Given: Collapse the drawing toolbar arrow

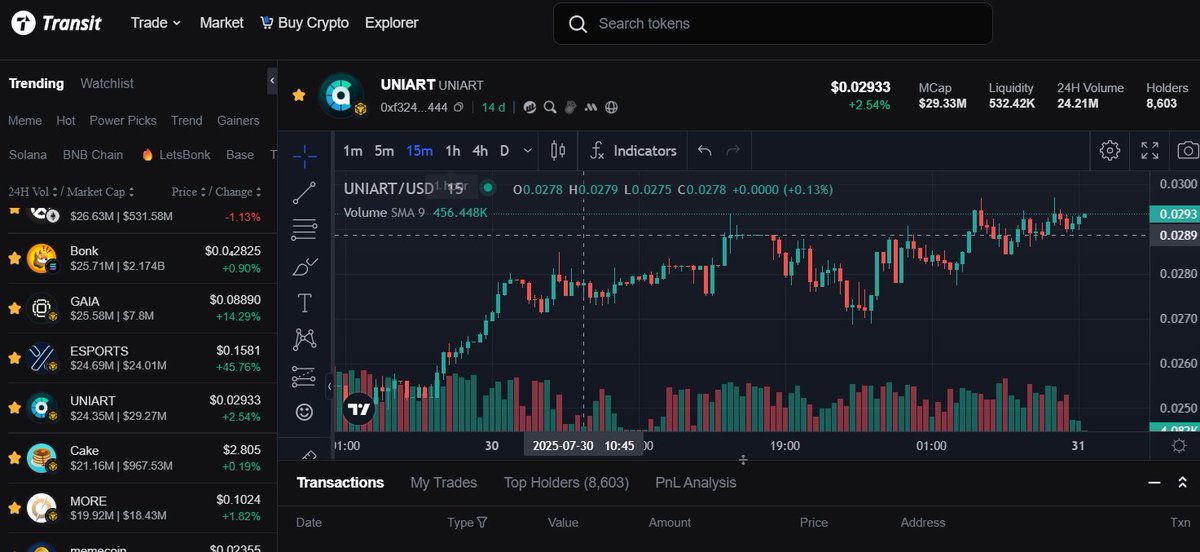Looking at the screenshot, I should click(330, 386).
